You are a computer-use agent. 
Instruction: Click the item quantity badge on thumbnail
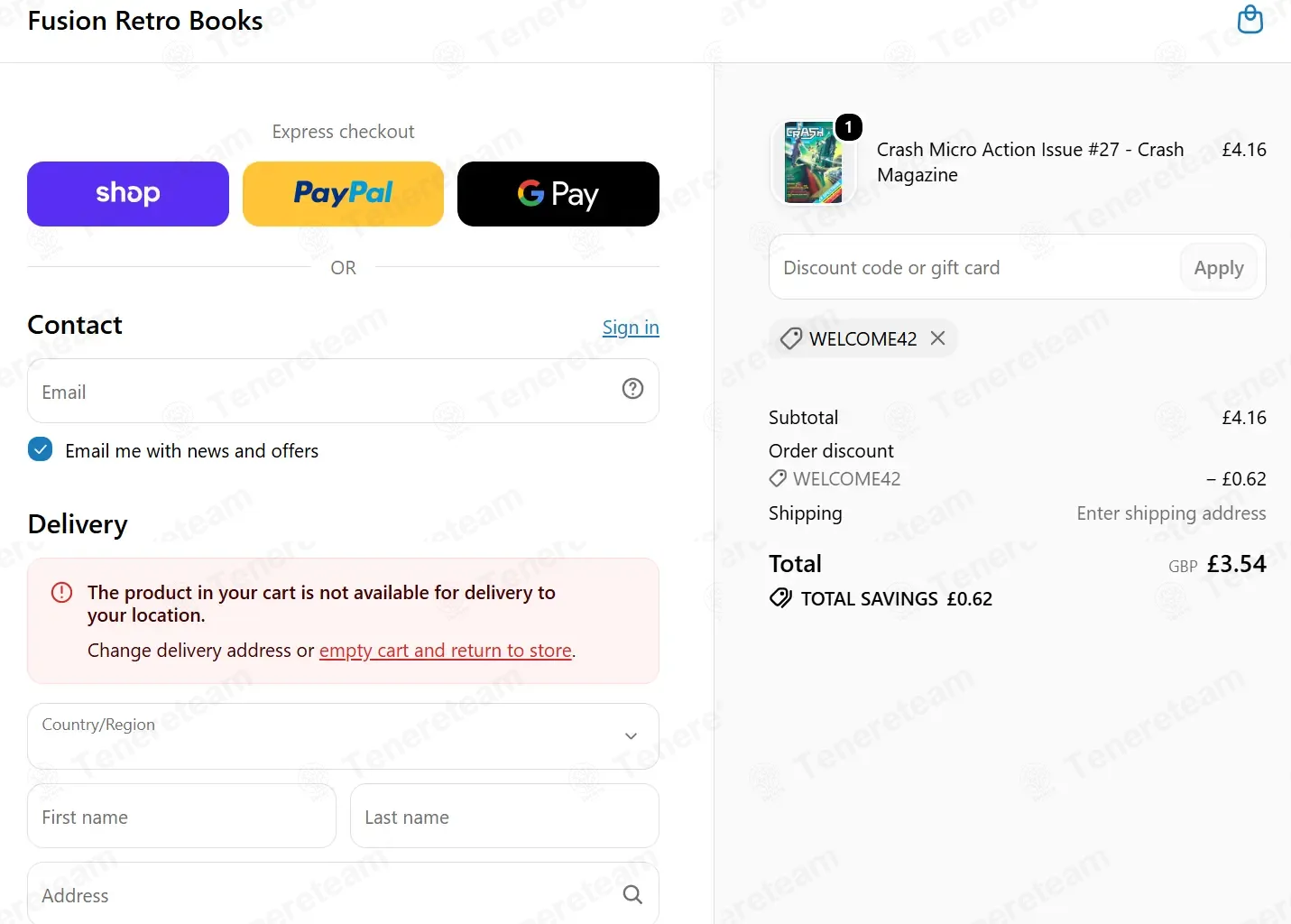coord(848,127)
